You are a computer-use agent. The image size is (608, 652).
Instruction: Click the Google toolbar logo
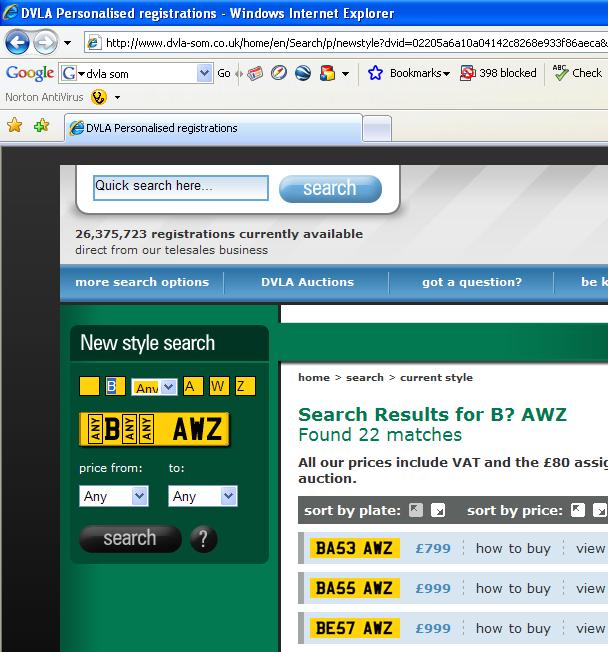30,73
